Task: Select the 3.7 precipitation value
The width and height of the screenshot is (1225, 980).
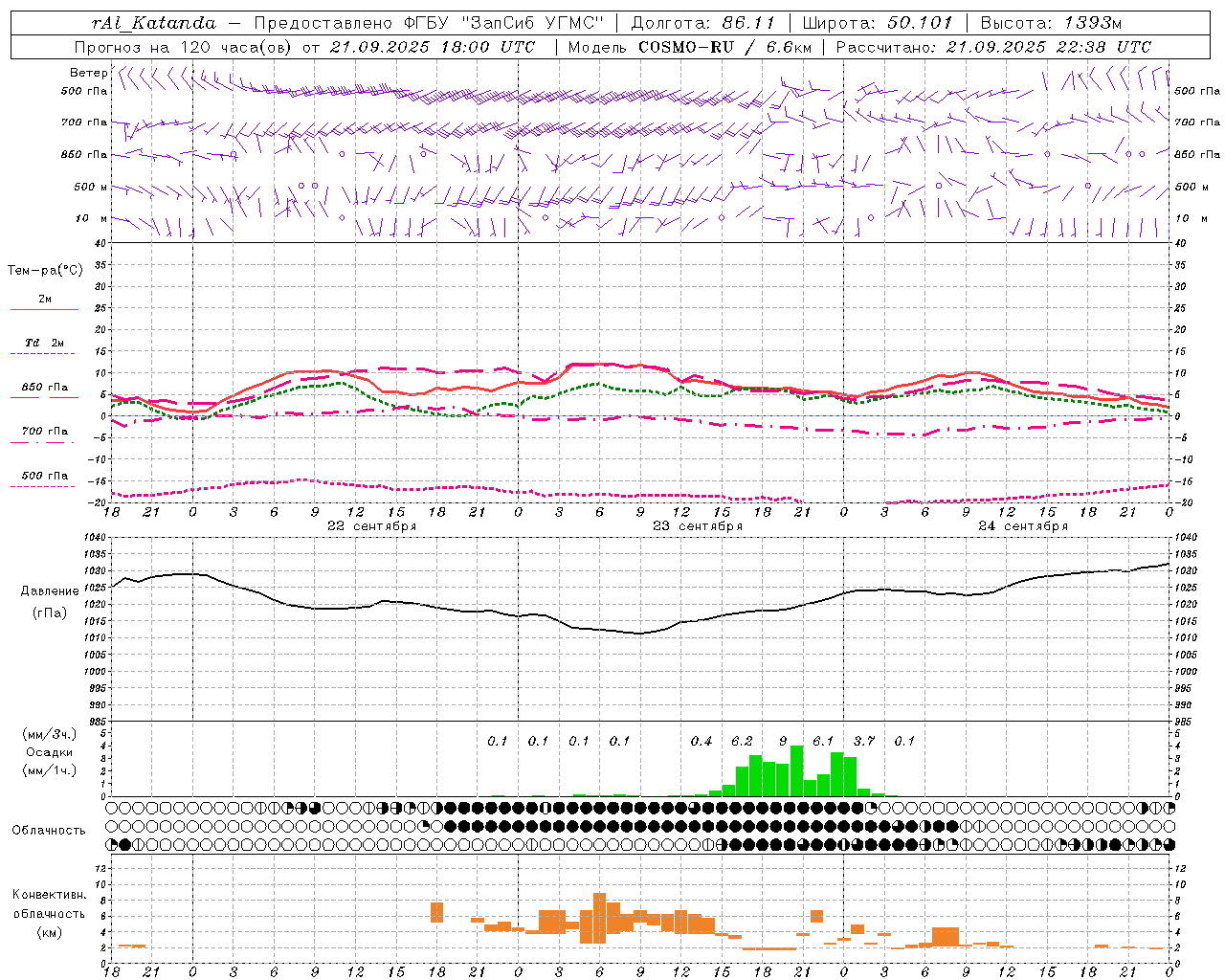Action: tap(864, 741)
